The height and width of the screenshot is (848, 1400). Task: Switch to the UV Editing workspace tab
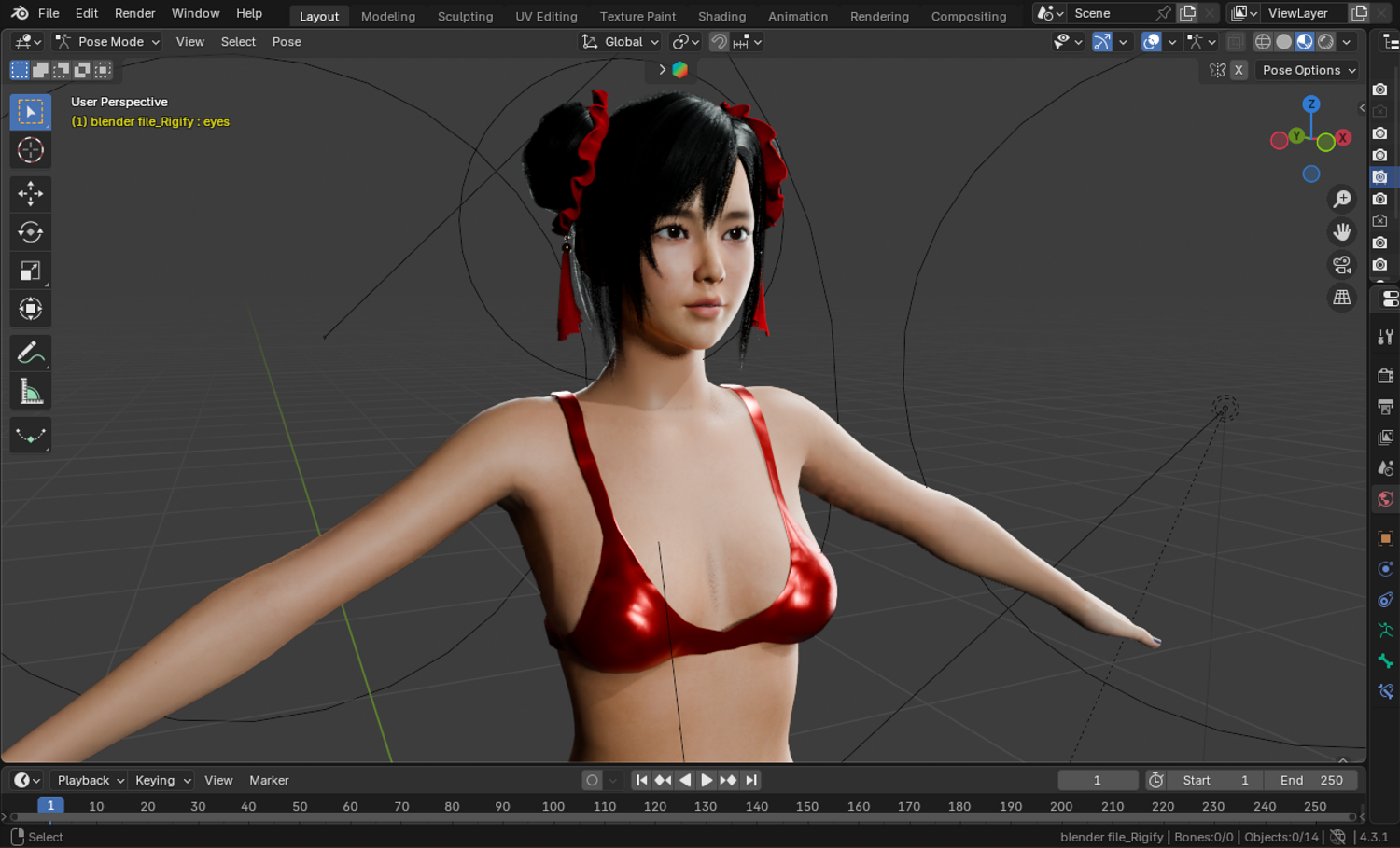pyautogui.click(x=546, y=16)
